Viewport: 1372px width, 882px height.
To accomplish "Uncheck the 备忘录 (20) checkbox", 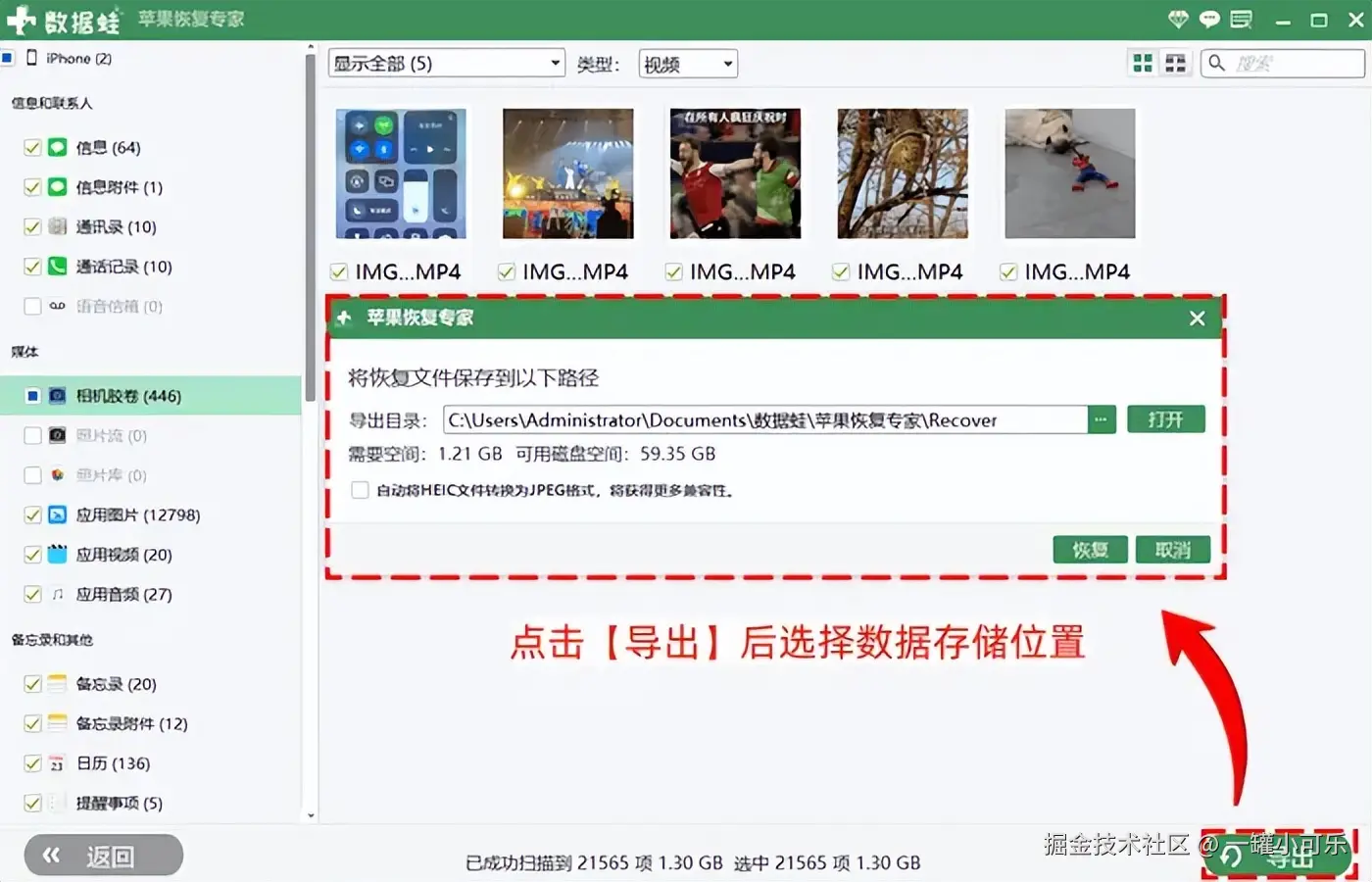I will (32, 683).
